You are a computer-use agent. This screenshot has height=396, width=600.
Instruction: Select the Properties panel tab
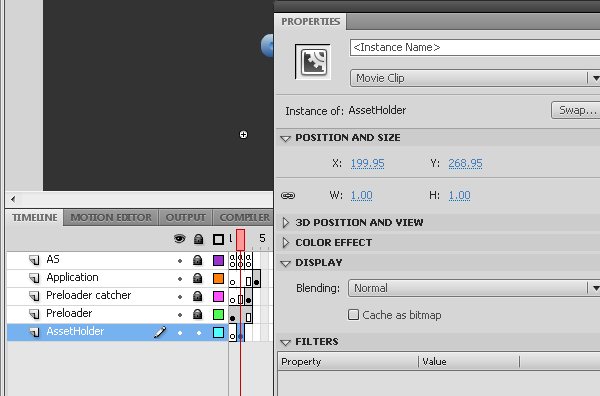point(311,21)
